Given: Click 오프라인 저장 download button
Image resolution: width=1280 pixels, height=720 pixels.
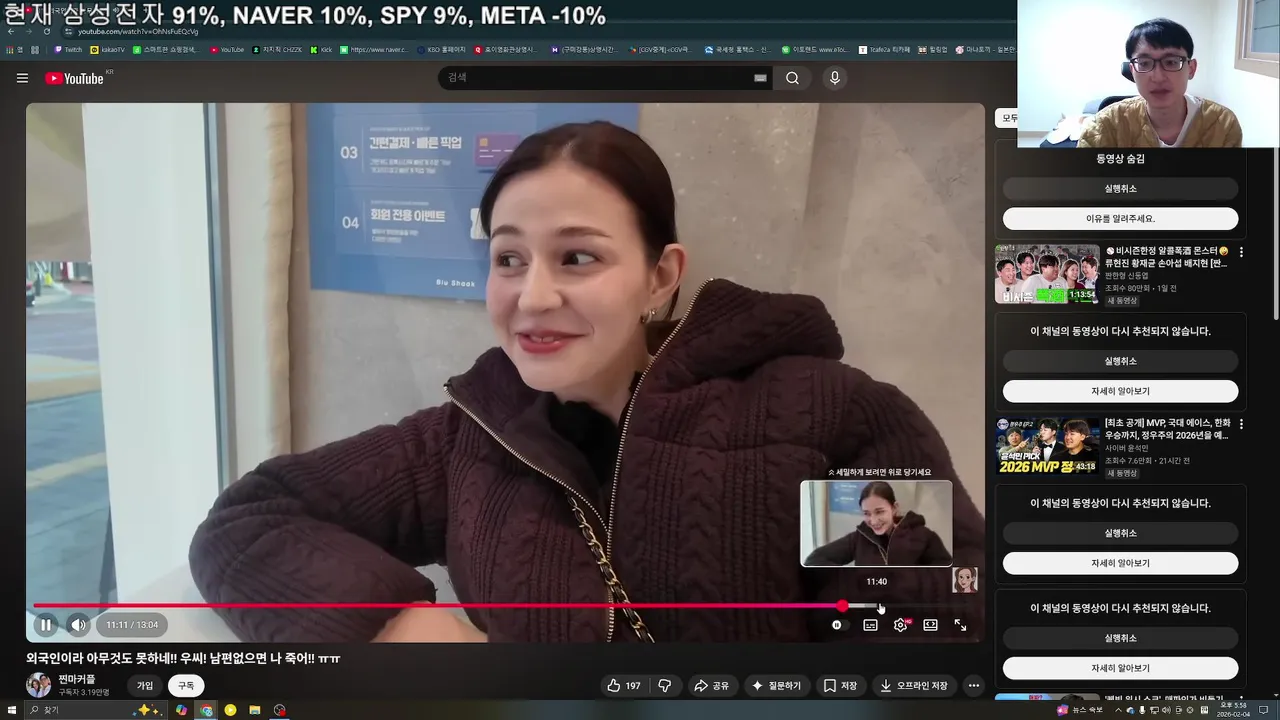Looking at the screenshot, I should [x=914, y=686].
